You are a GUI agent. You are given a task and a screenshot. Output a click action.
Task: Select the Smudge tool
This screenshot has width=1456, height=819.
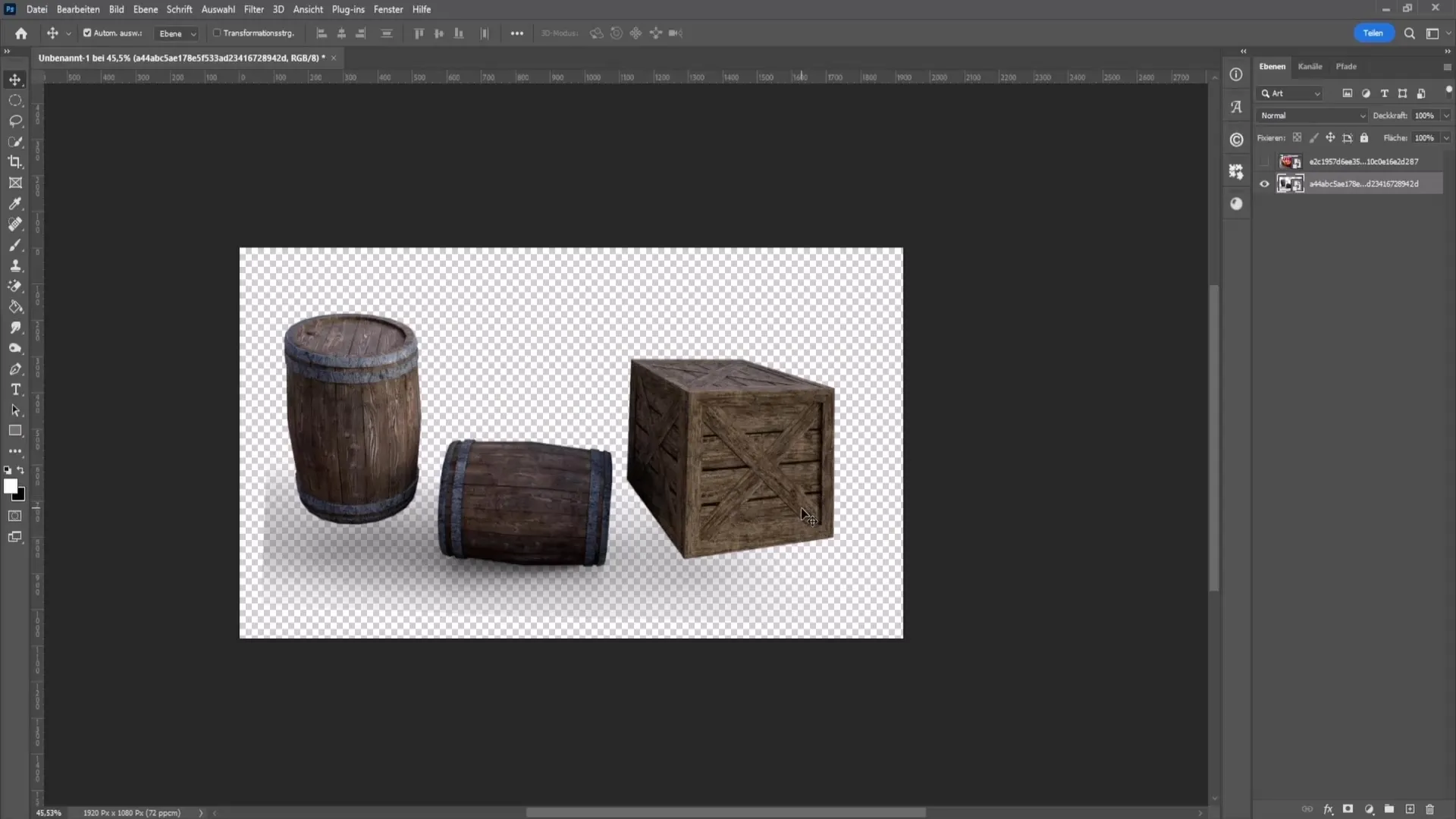(15, 328)
